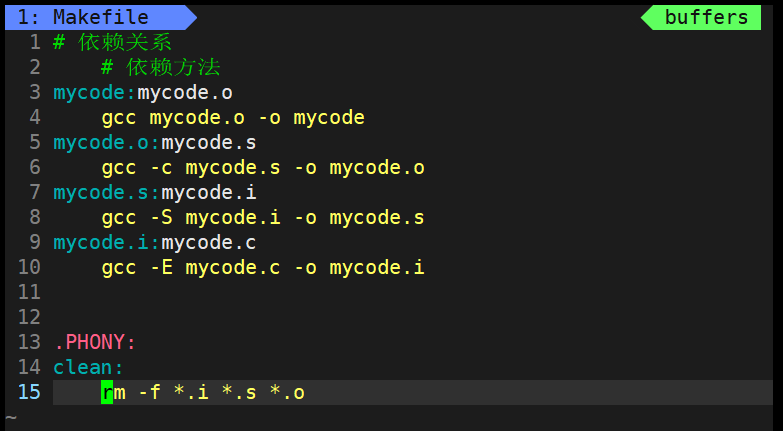Click 'gcc -c mycode.s -o mycode.o' command
The height and width of the screenshot is (431, 783).
(x=263, y=168)
